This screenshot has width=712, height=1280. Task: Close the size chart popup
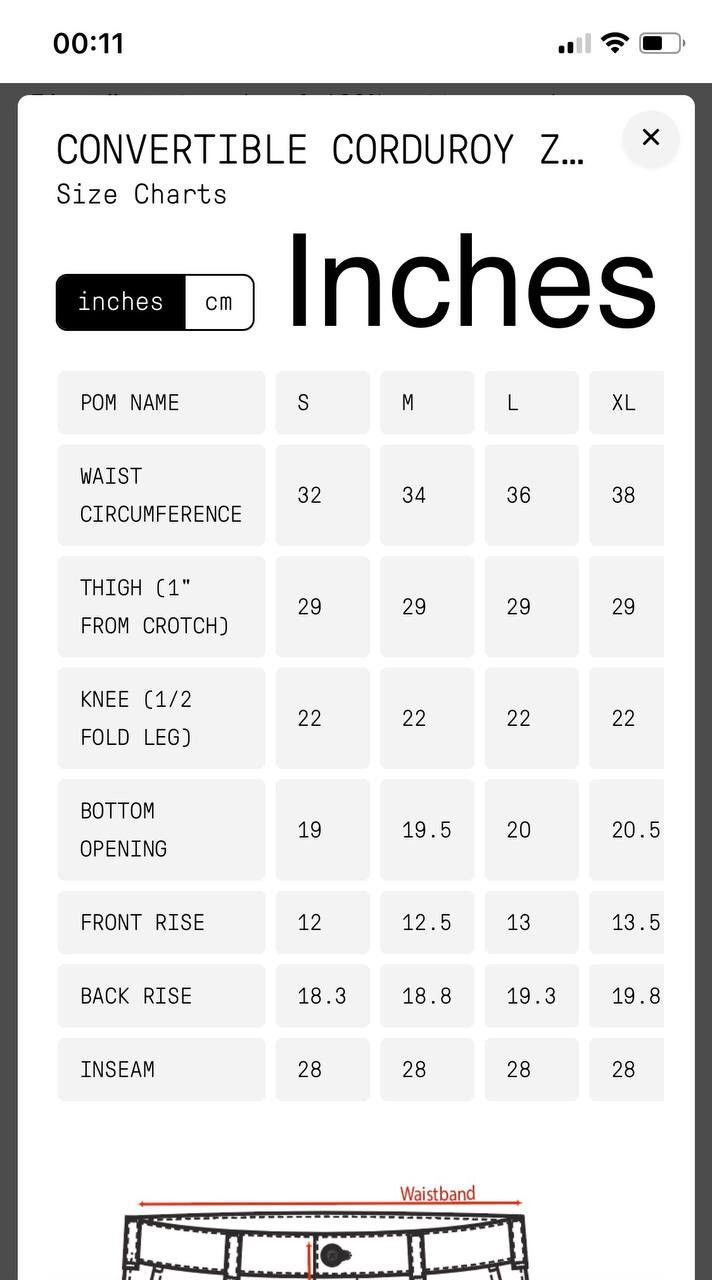[651, 138]
